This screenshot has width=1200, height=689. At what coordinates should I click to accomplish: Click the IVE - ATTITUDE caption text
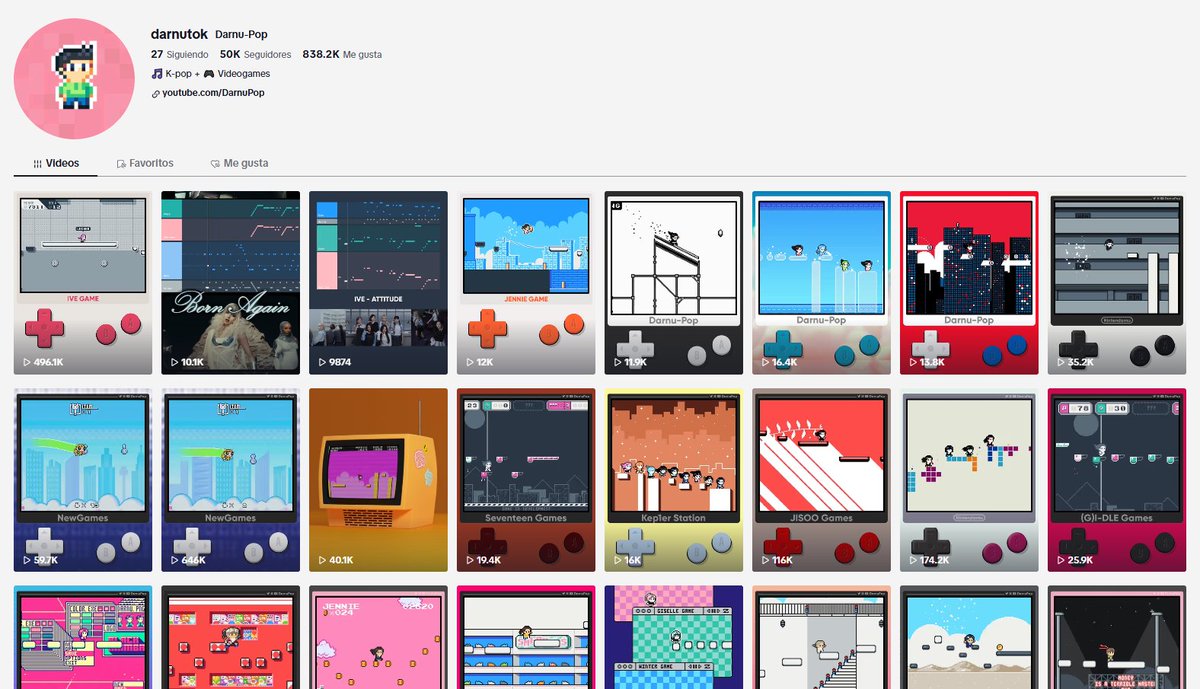(378, 298)
